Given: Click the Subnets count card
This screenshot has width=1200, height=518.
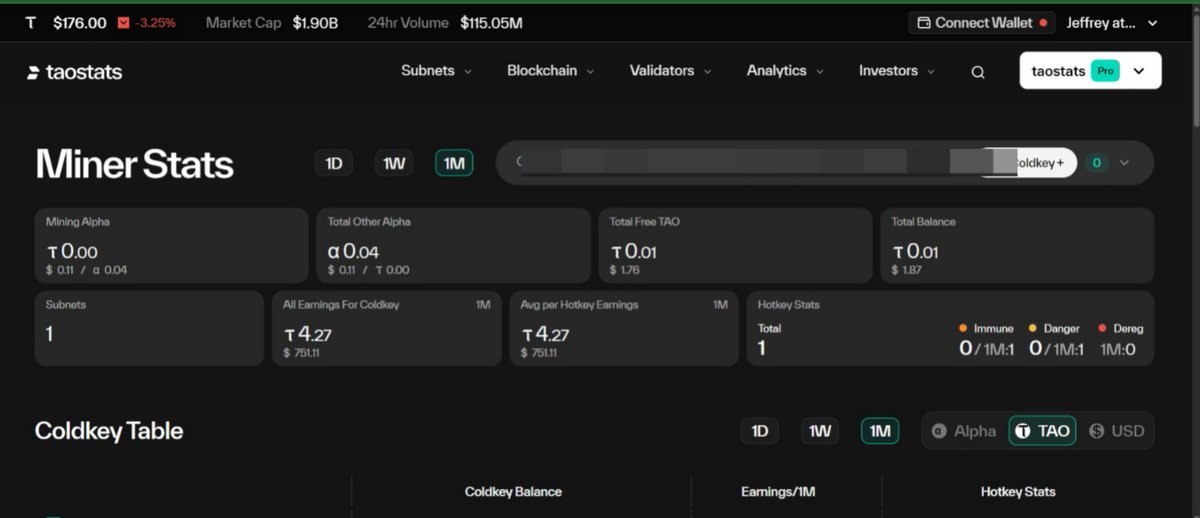Looking at the screenshot, I should click(149, 328).
